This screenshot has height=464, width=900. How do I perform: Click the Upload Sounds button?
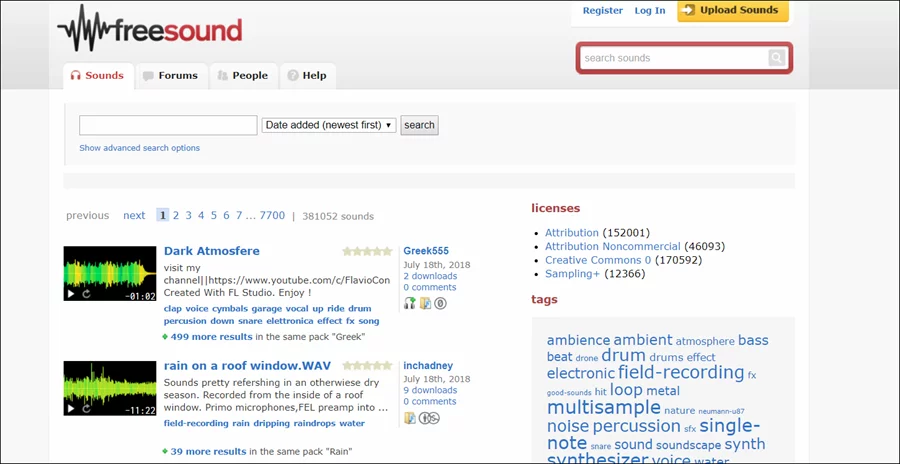[x=732, y=11]
